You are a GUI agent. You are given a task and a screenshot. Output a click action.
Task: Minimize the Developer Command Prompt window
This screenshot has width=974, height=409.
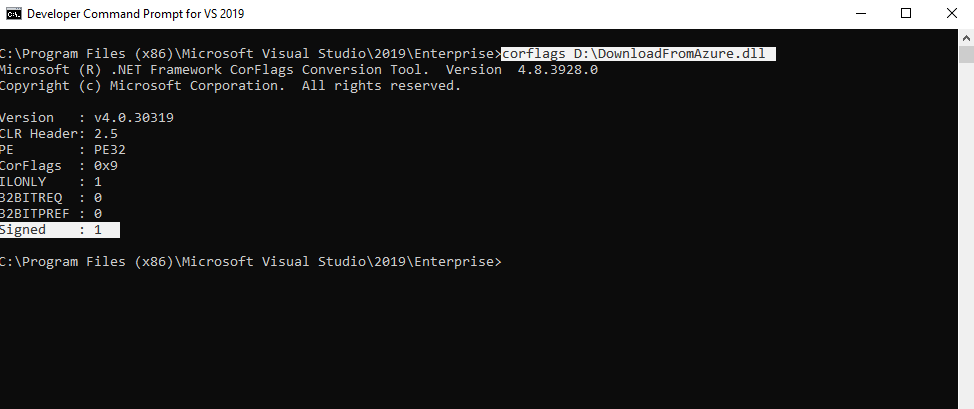click(x=860, y=14)
